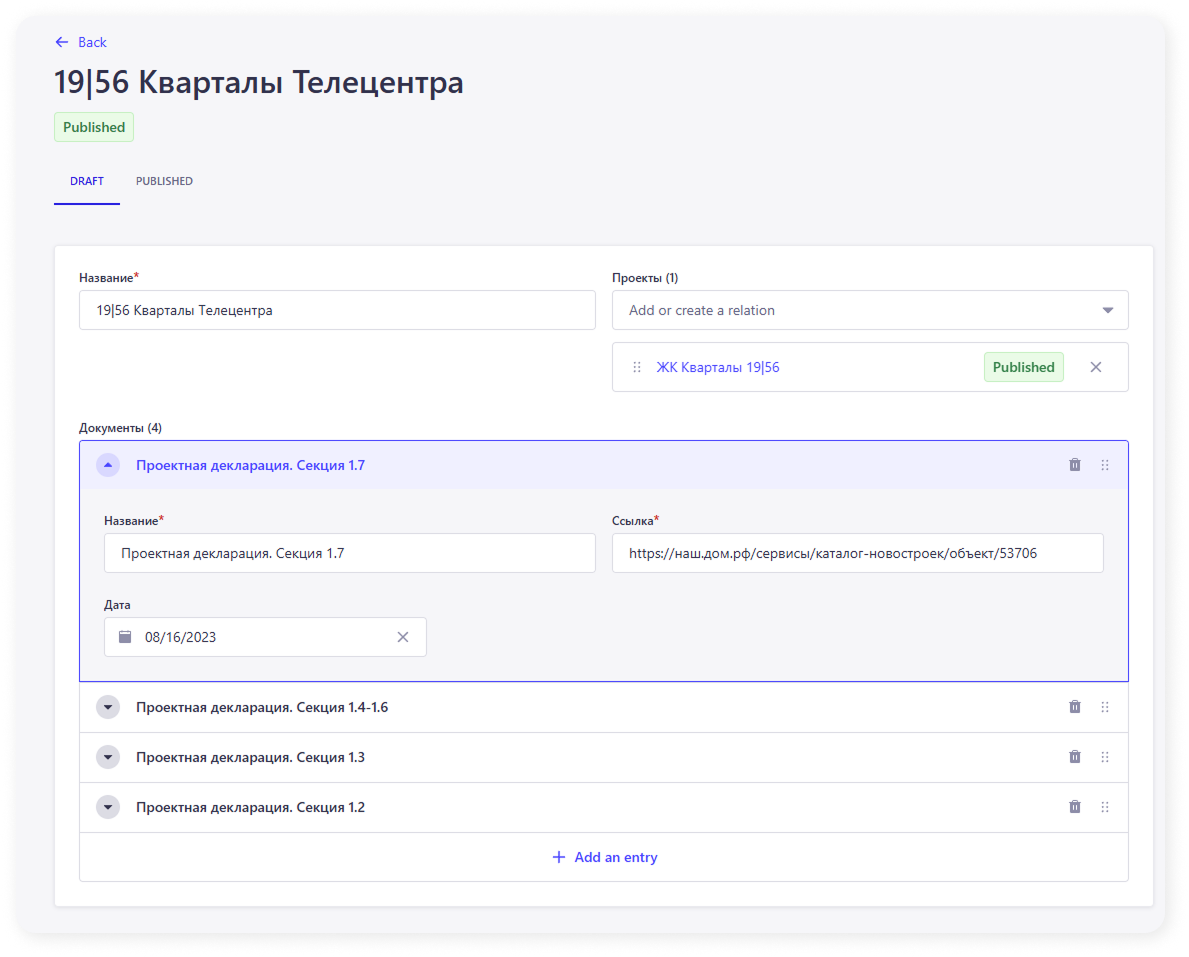1189x957 pixels.
Task: Expand Проектная декларация. Секция 1.4-1.6
Action: click(x=108, y=707)
